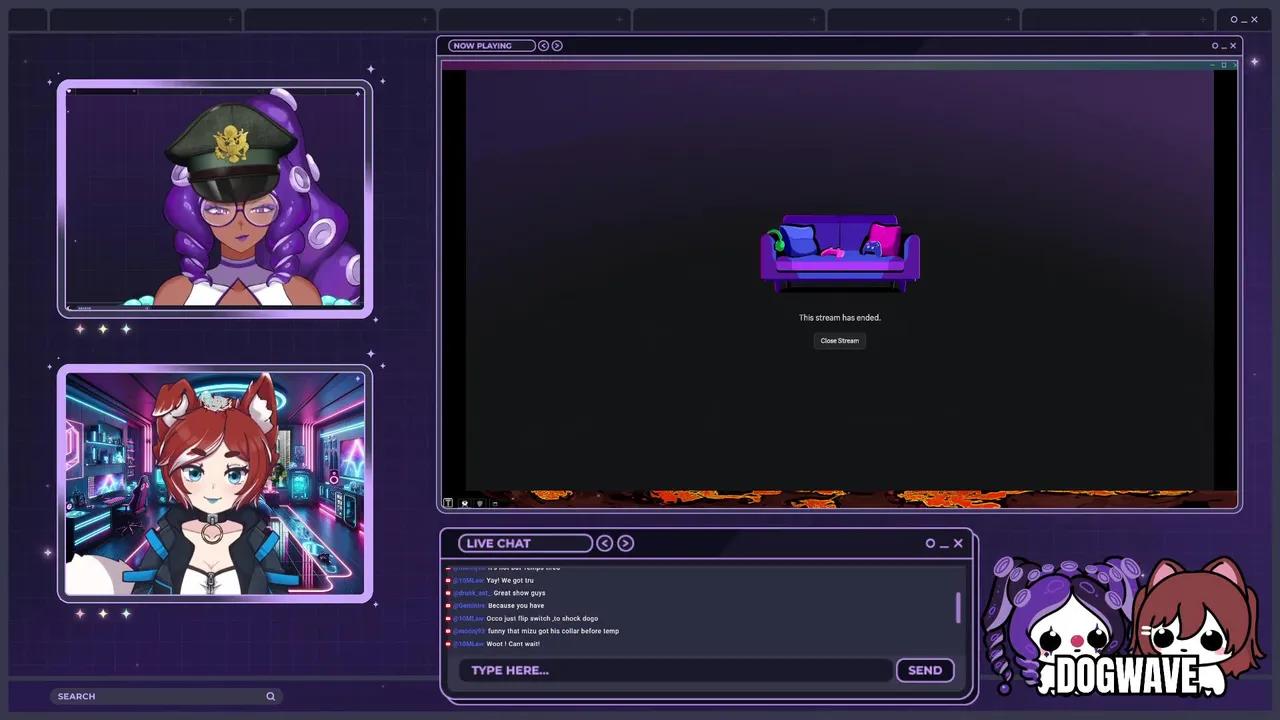
Task: Click the TYPE HERE chat input field
Action: (x=676, y=670)
